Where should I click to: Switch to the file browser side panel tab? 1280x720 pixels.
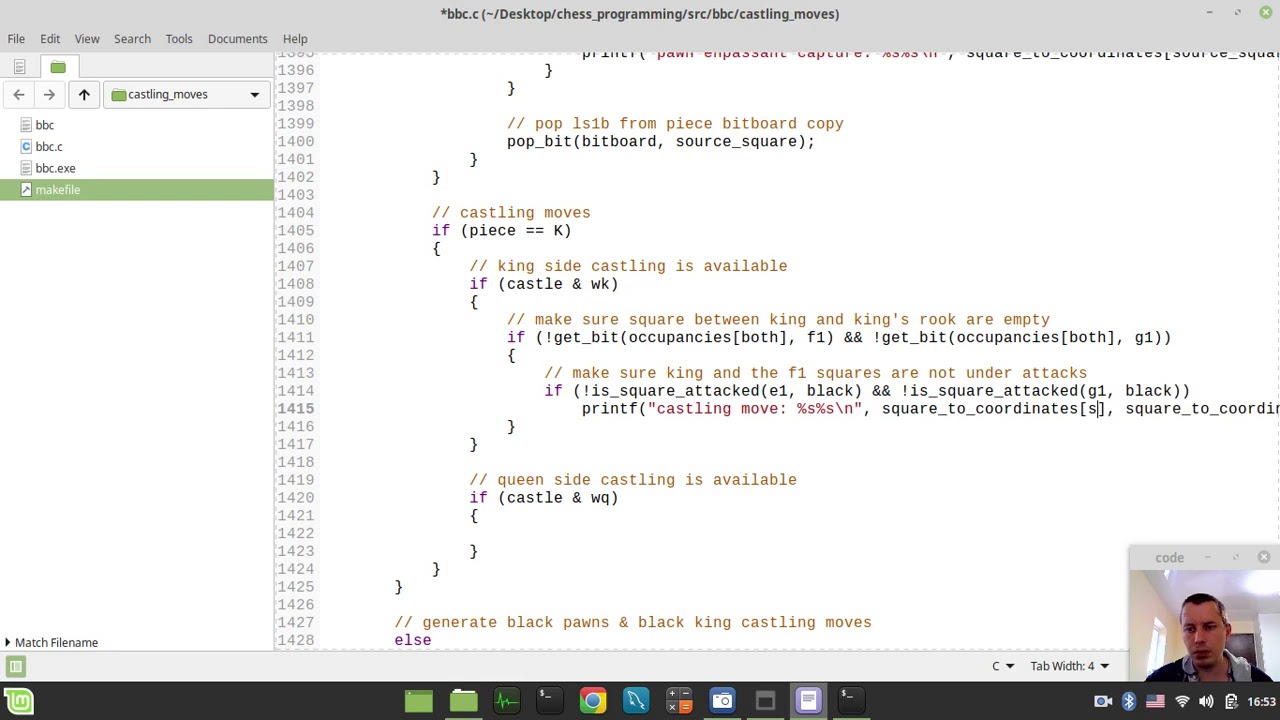tap(58, 67)
